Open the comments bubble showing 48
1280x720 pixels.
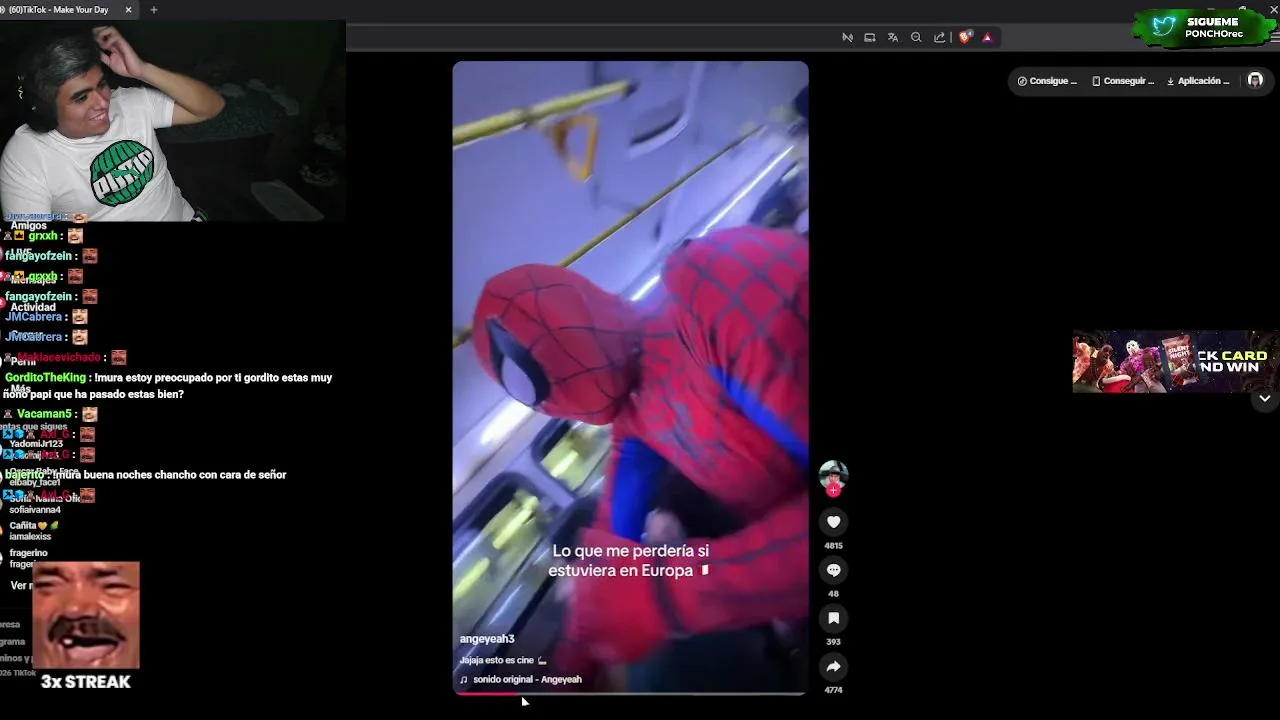tap(833, 570)
